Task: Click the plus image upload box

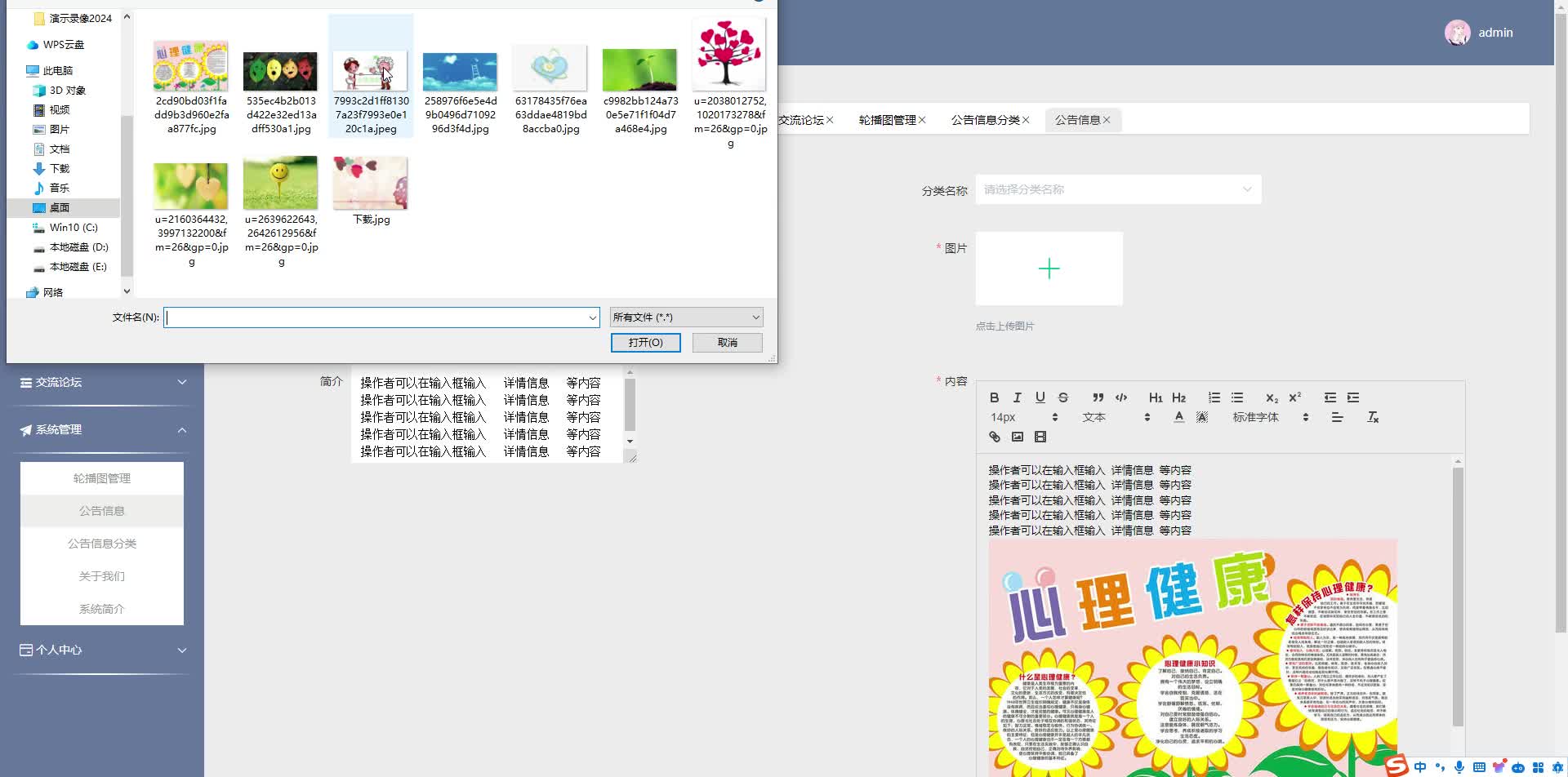Action: point(1049,269)
